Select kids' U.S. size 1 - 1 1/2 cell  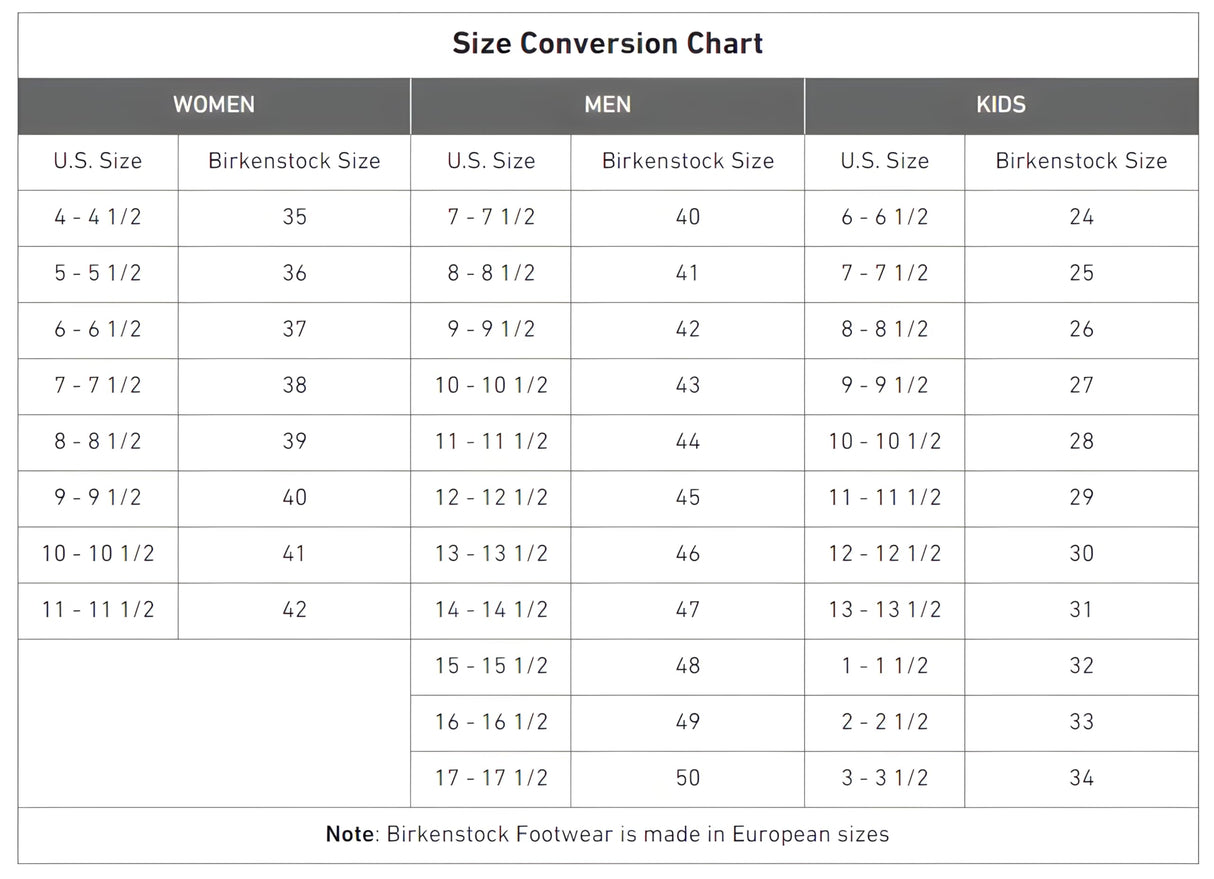885,665
